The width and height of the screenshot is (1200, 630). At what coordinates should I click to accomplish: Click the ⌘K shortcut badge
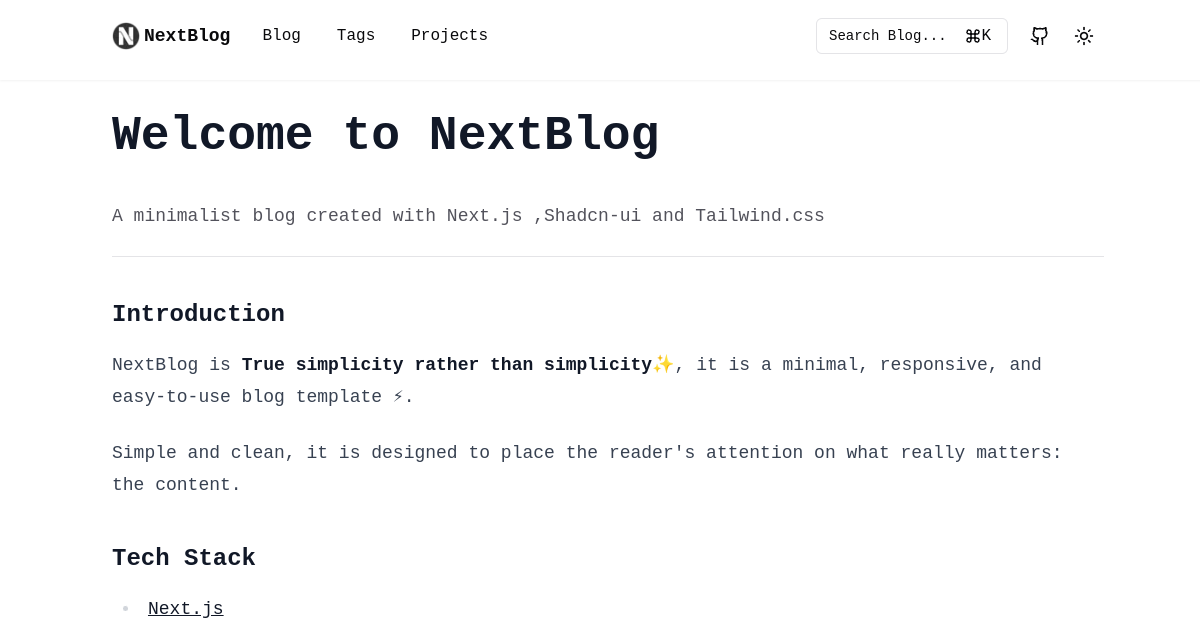978,36
